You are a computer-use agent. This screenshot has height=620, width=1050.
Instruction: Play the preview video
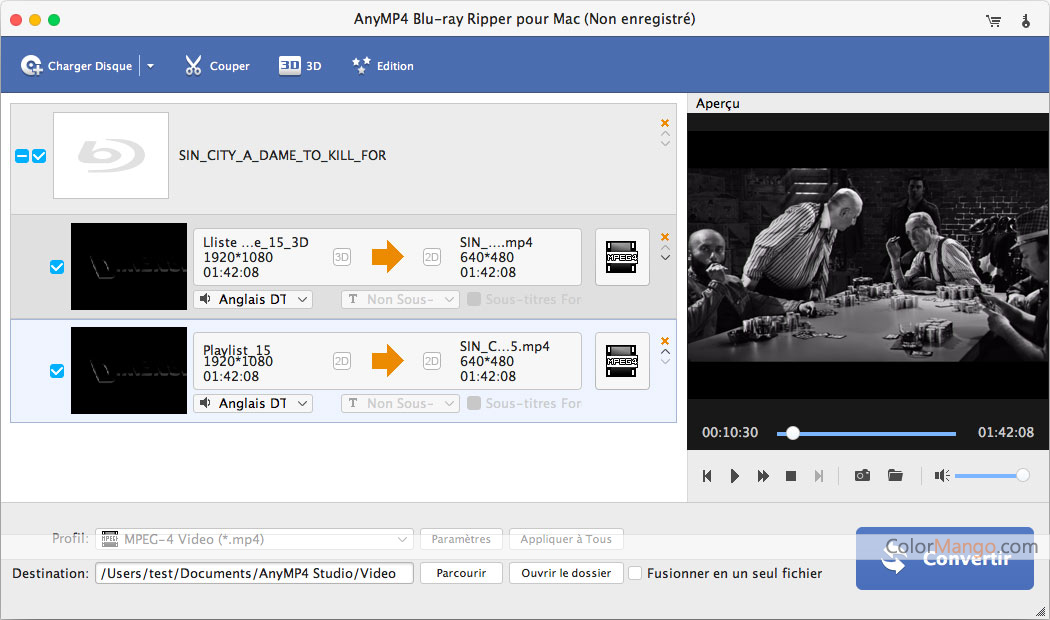735,476
